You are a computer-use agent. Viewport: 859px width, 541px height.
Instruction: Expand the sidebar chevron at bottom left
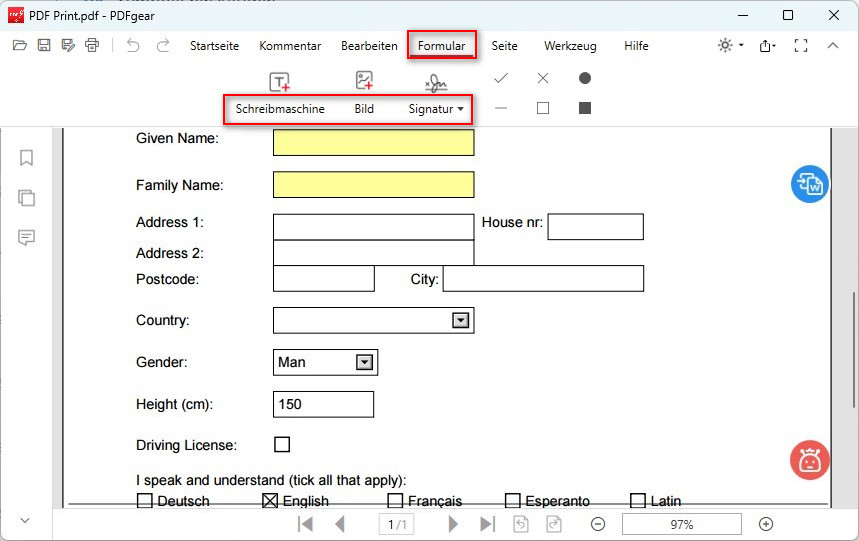(25, 520)
